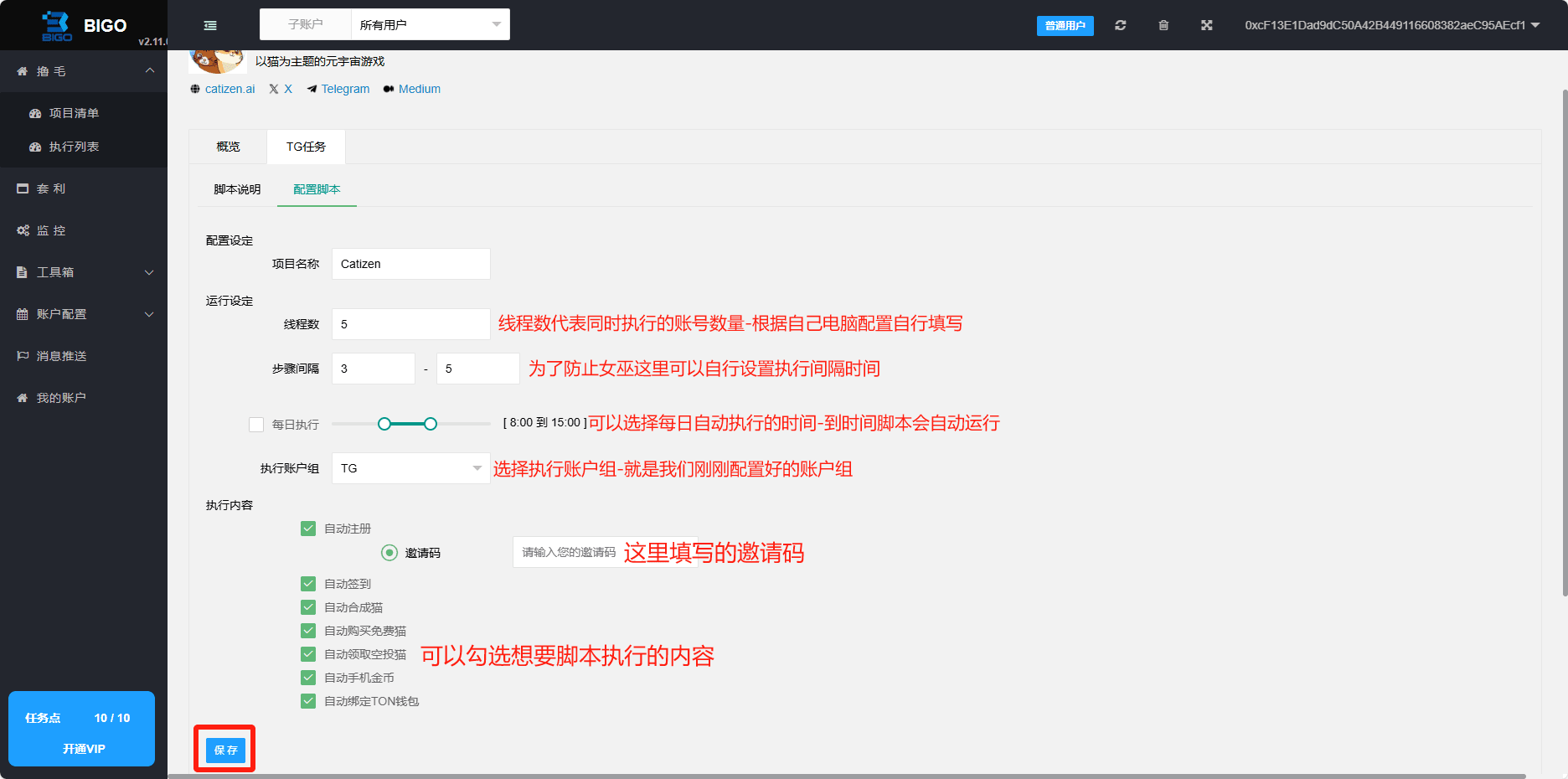Image resolution: width=1568 pixels, height=779 pixels.
Task: Open the 脚本说明 sub-tab
Action: 237,189
